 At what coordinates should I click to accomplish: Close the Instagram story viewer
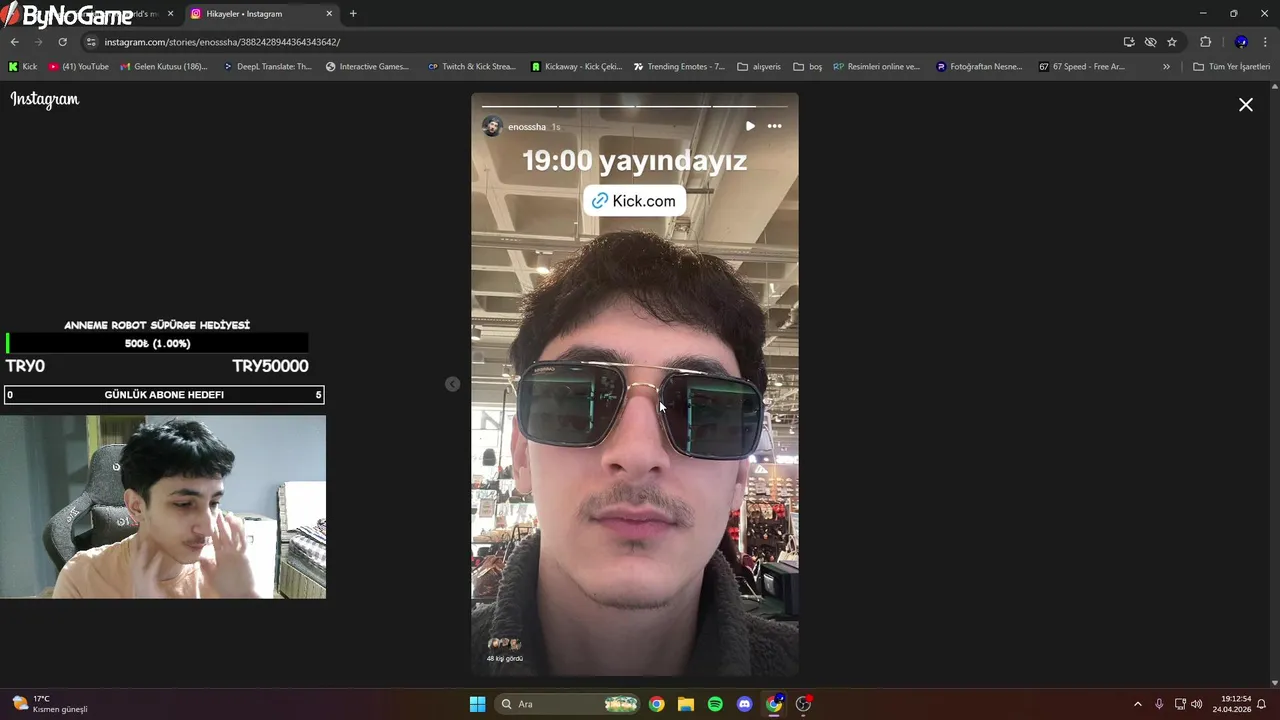click(x=1246, y=105)
